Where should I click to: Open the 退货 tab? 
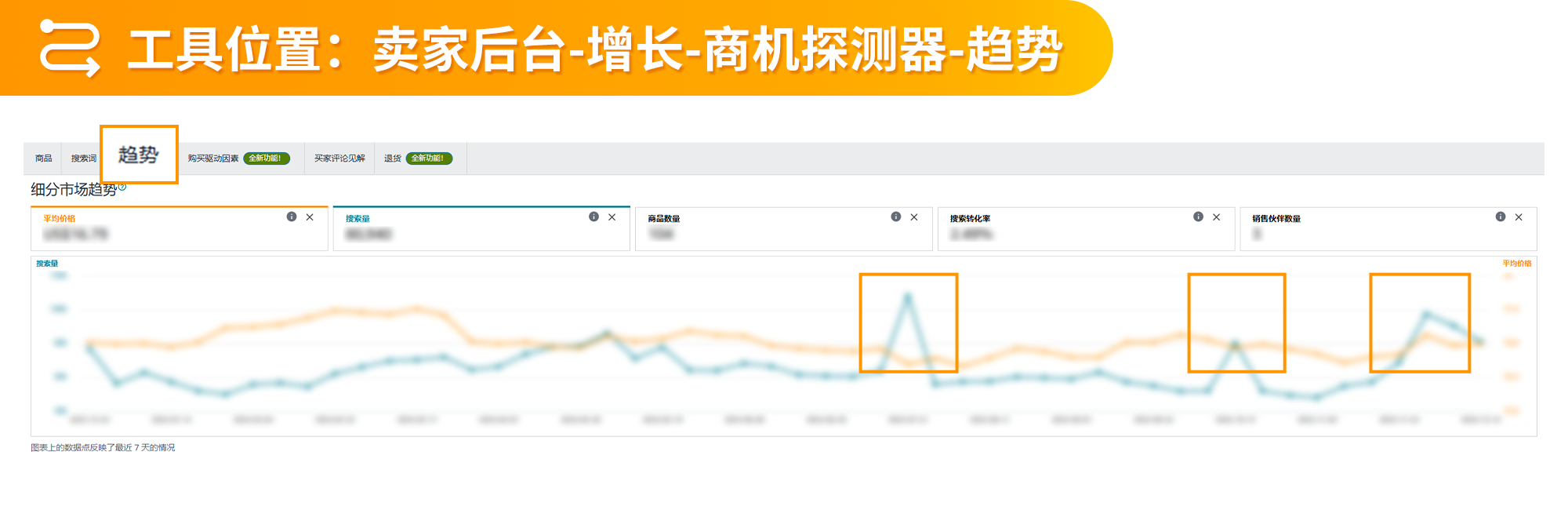[420, 158]
